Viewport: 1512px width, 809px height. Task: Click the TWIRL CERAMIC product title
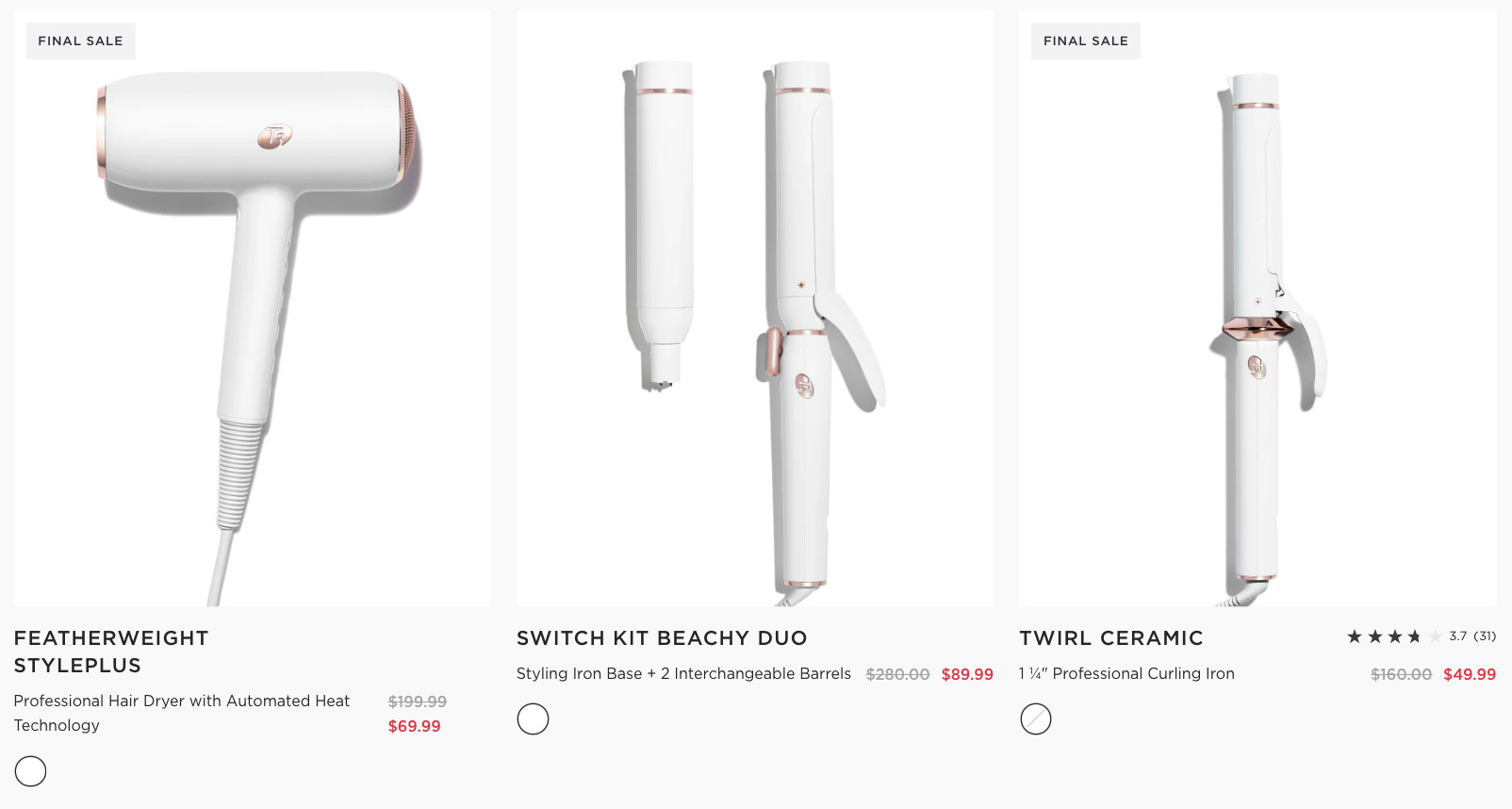tap(1111, 638)
